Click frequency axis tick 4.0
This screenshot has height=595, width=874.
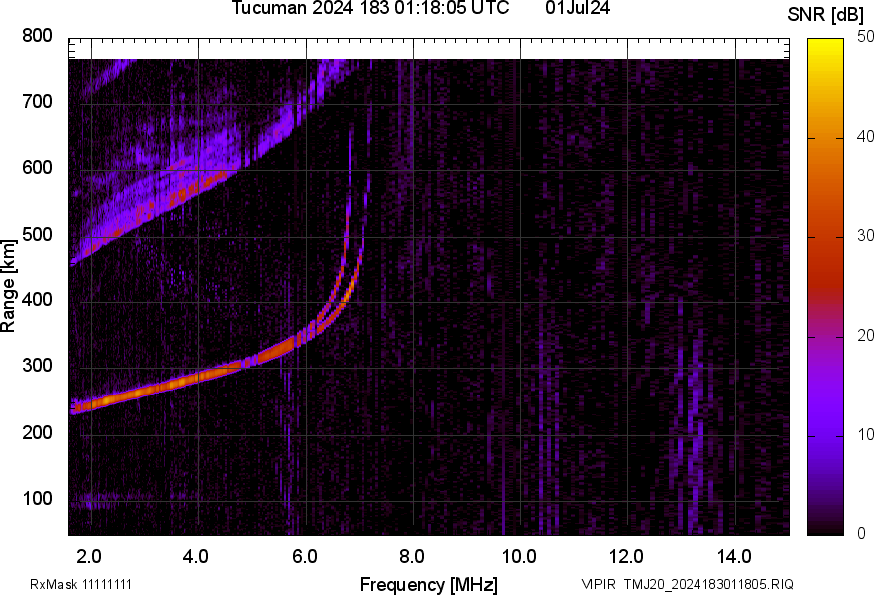coord(196,557)
